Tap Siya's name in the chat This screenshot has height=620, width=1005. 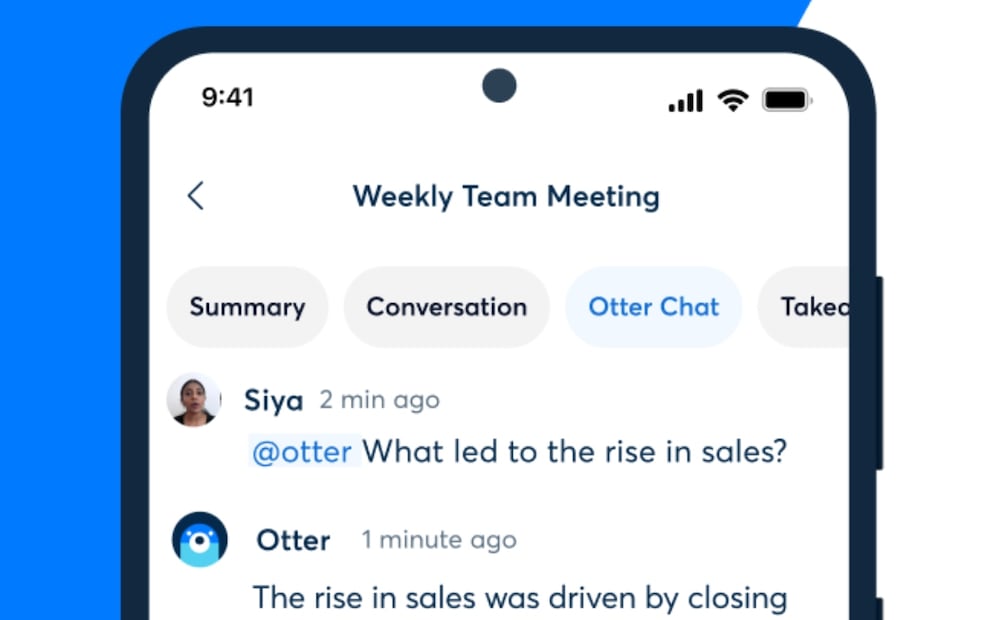pyautogui.click(x=273, y=401)
